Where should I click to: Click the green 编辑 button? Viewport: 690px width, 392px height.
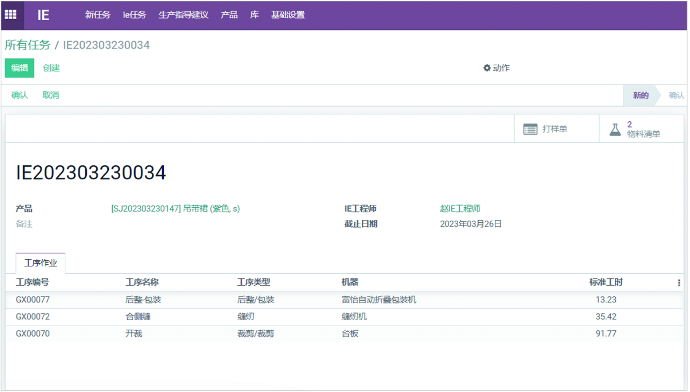pyautogui.click(x=19, y=68)
